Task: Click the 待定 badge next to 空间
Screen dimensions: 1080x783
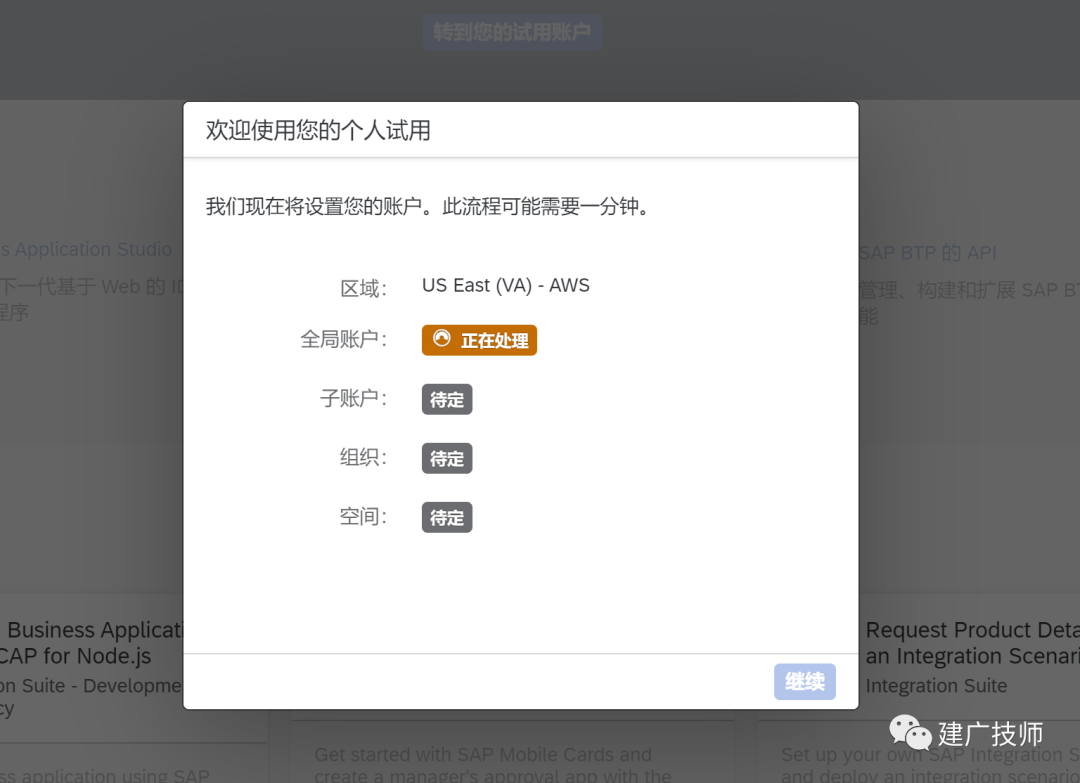Action: pyautogui.click(x=447, y=517)
